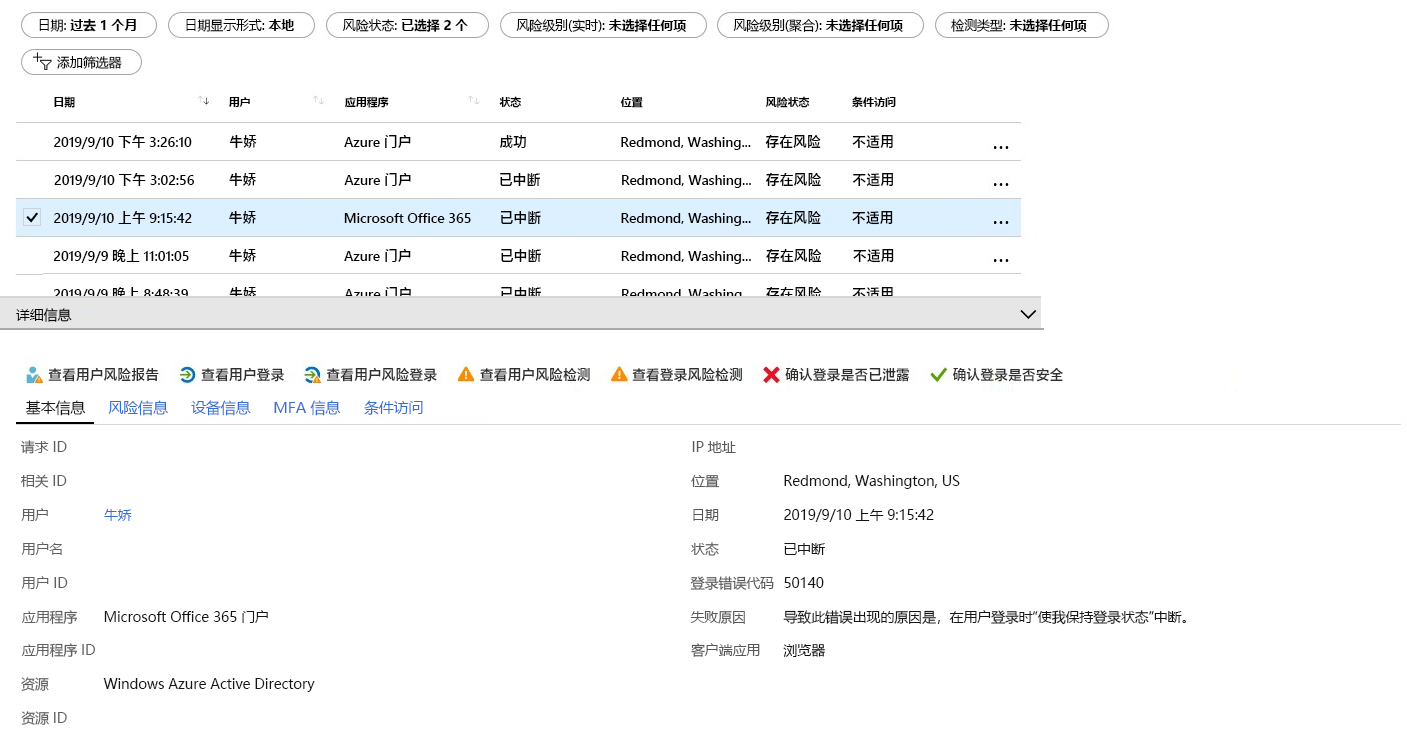Sort by the 日期 column arrows

[204, 101]
